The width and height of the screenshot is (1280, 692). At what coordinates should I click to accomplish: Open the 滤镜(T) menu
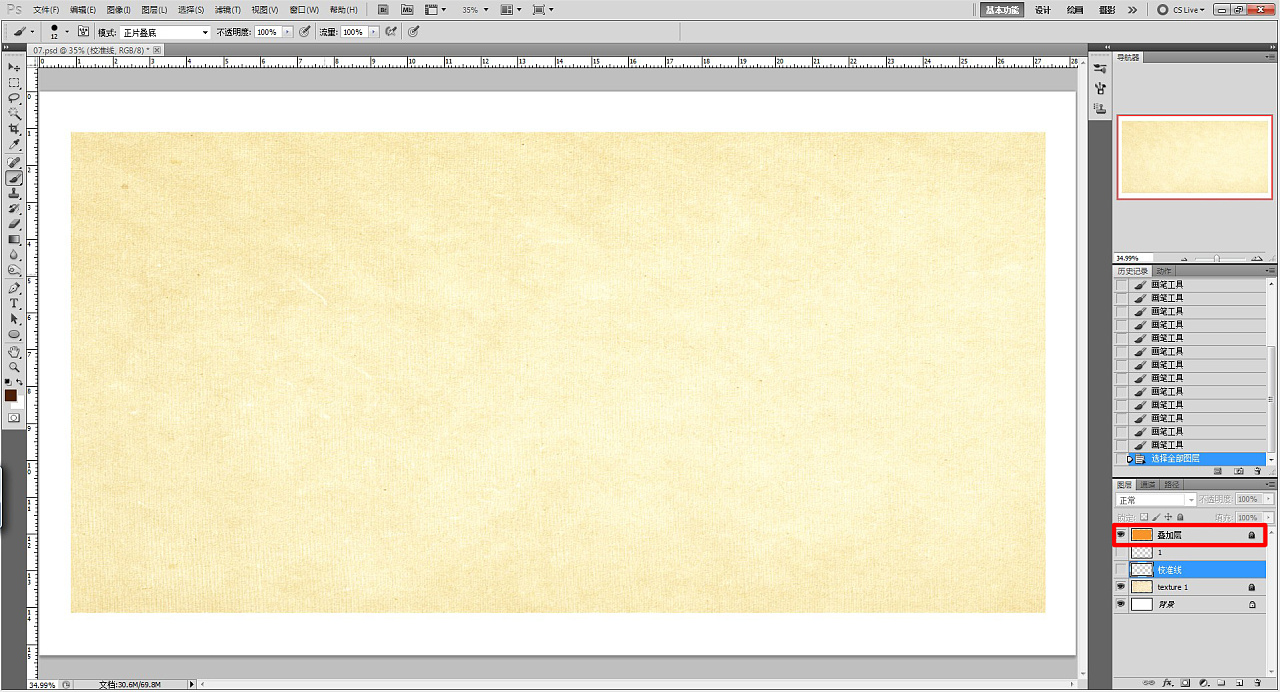(x=228, y=10)
